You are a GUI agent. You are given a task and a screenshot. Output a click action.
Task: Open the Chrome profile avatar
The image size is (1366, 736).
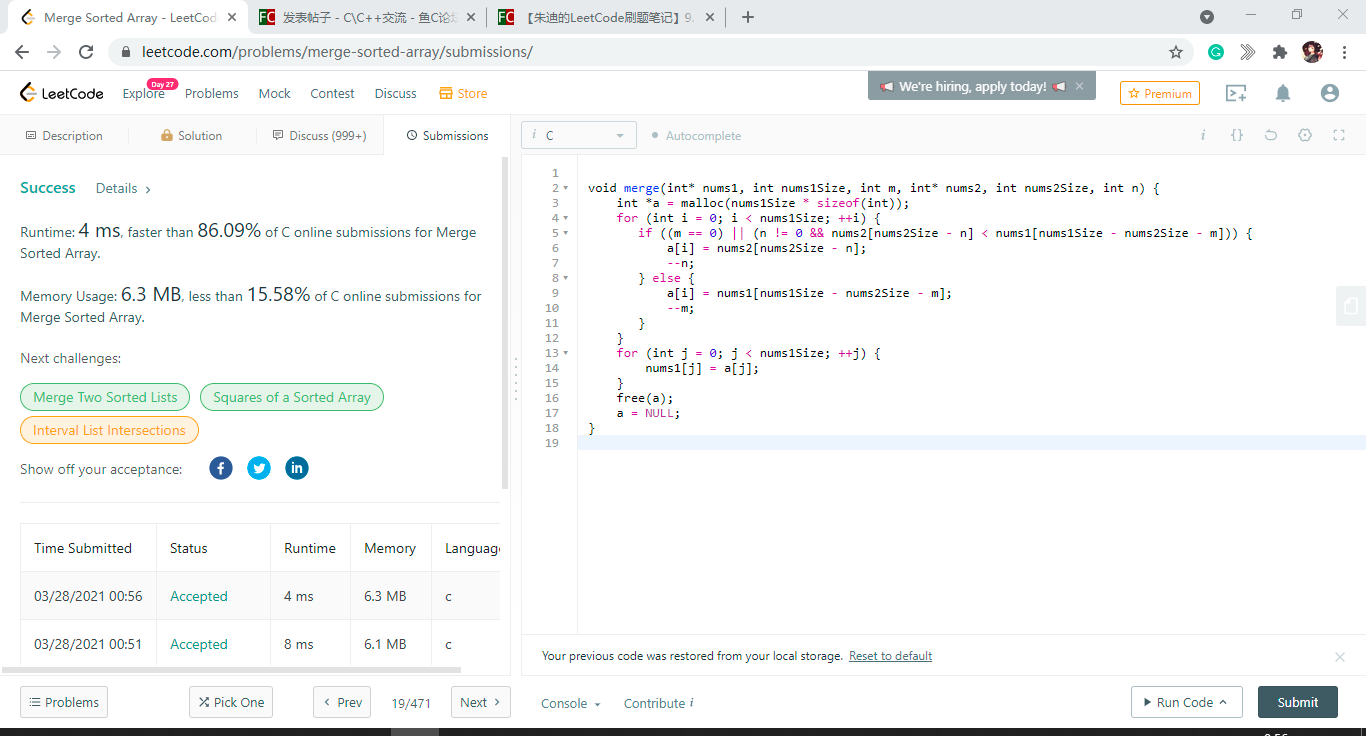[x=1312, y=52]
